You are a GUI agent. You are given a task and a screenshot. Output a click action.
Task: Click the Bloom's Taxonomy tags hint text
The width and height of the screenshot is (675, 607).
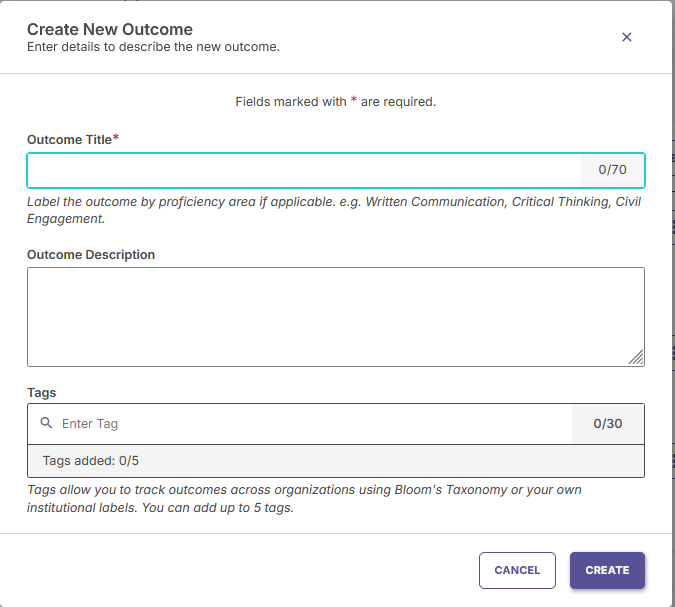click(305, 498)
